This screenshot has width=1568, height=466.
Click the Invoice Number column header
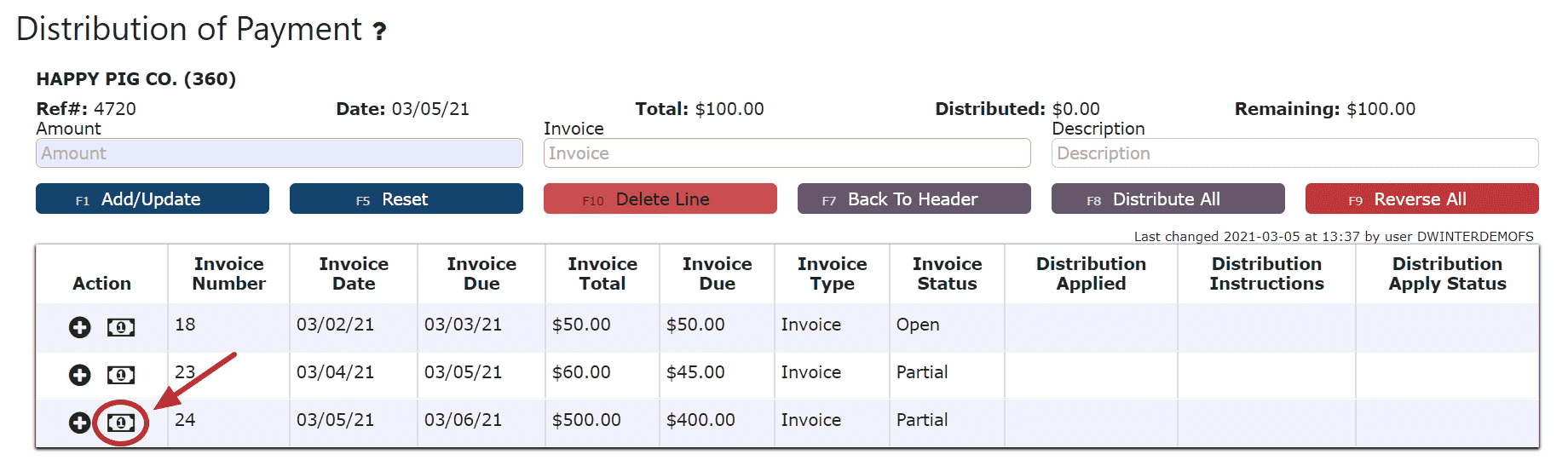(229, 273)
